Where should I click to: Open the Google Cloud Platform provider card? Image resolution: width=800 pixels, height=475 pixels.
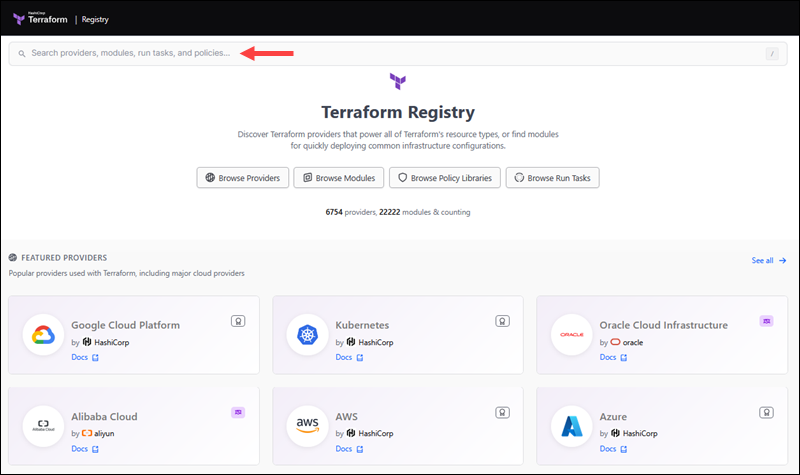[x=134, y=335]
